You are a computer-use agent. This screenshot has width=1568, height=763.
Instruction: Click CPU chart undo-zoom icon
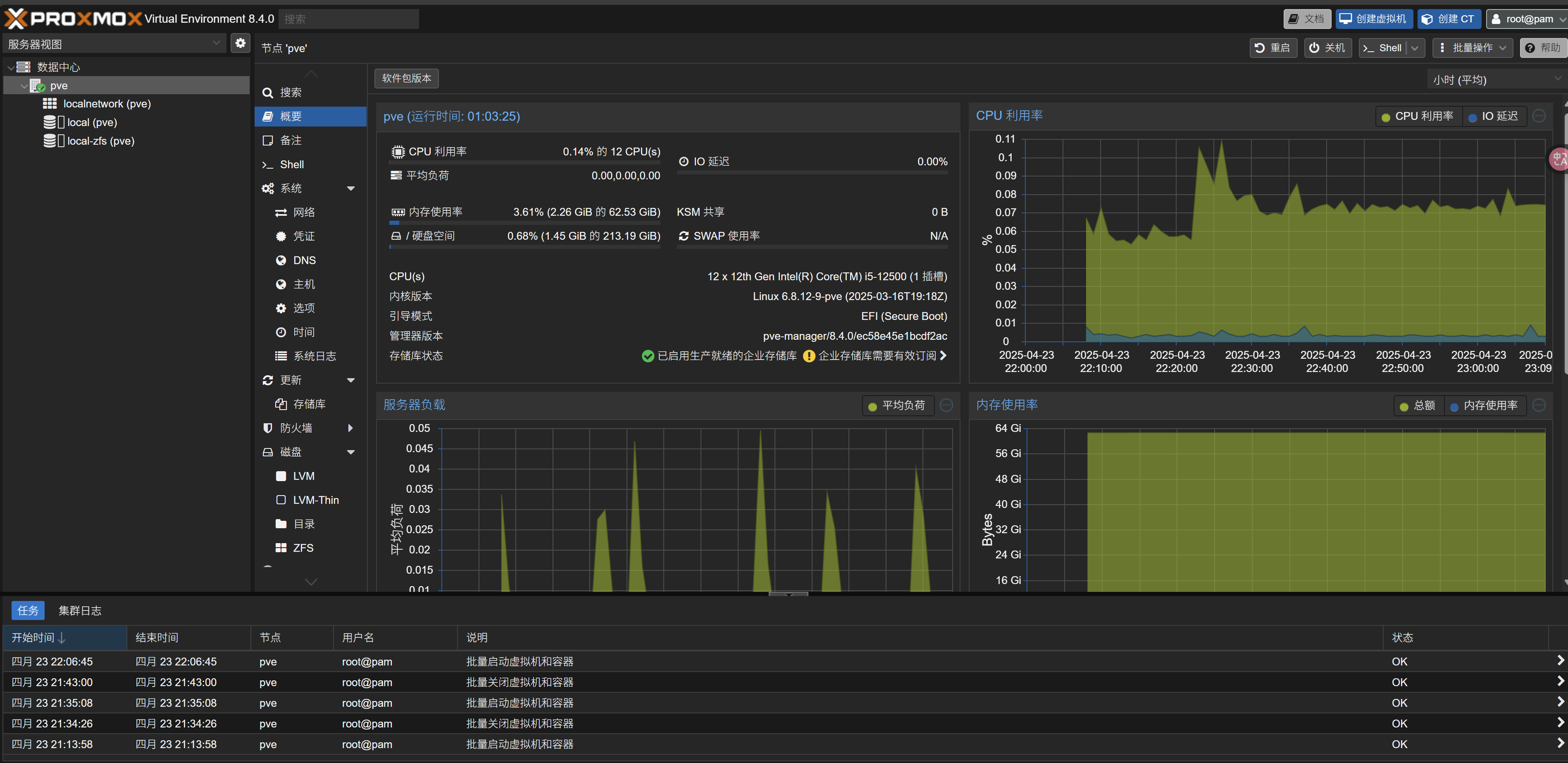pos(1539,116)
